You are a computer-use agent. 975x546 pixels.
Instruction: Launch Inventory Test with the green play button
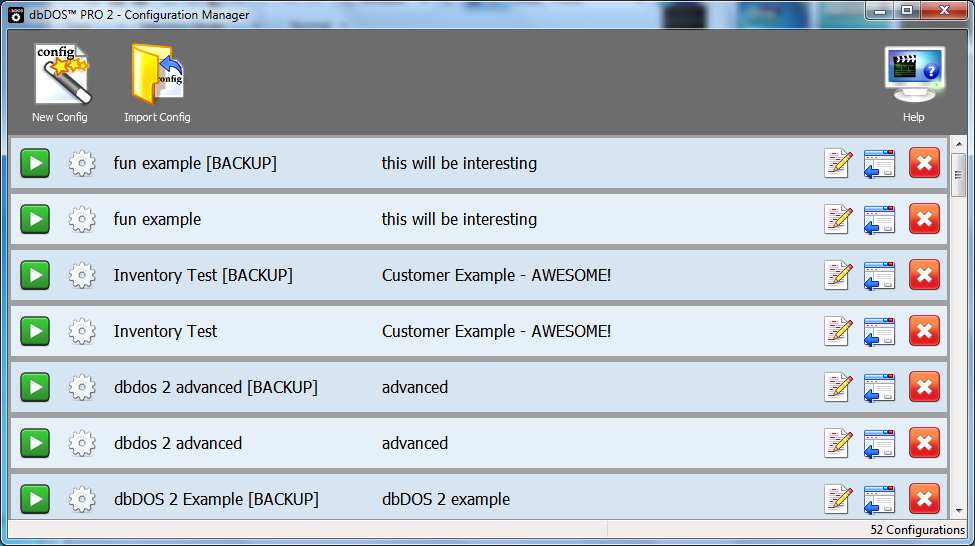[35, 331]
